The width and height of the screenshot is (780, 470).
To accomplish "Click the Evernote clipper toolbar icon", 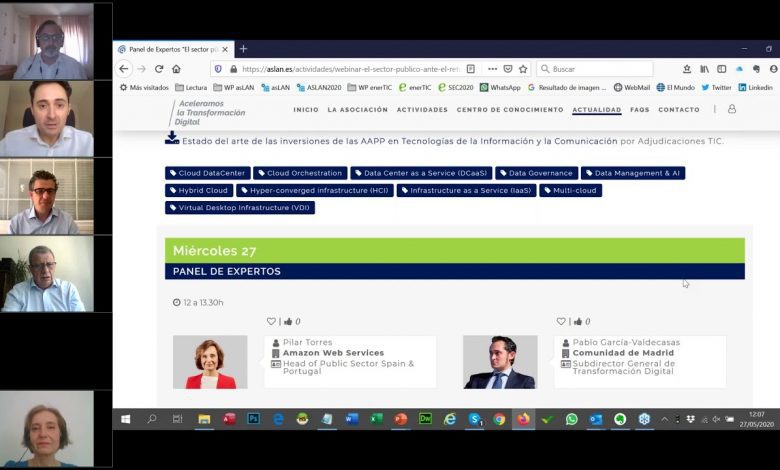I will 757,69.
